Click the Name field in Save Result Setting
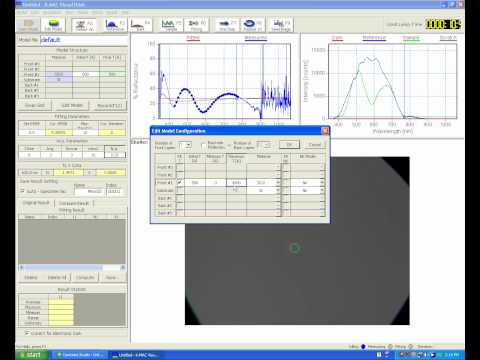The height and width of the screenshot is (360, 480). click(x=89, y=191)
